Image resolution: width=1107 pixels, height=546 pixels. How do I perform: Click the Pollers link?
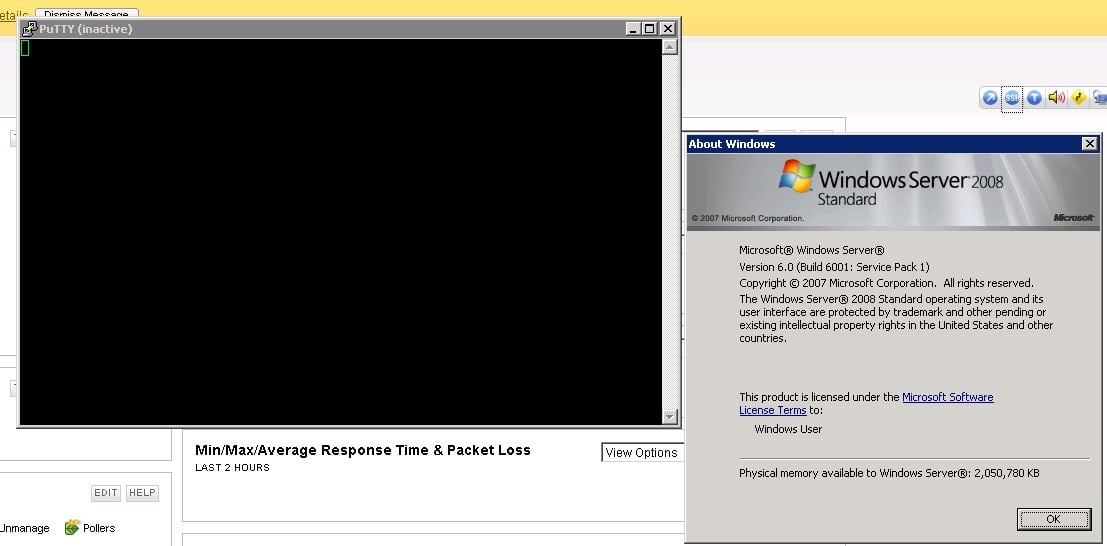(99, 528)
